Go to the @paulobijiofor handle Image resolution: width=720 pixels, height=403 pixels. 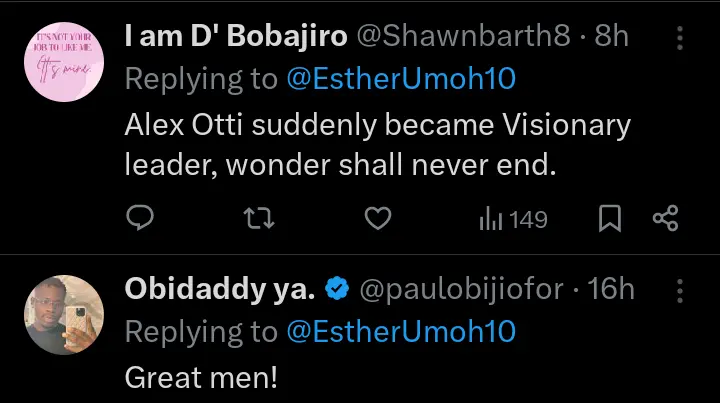coord(464,290)
